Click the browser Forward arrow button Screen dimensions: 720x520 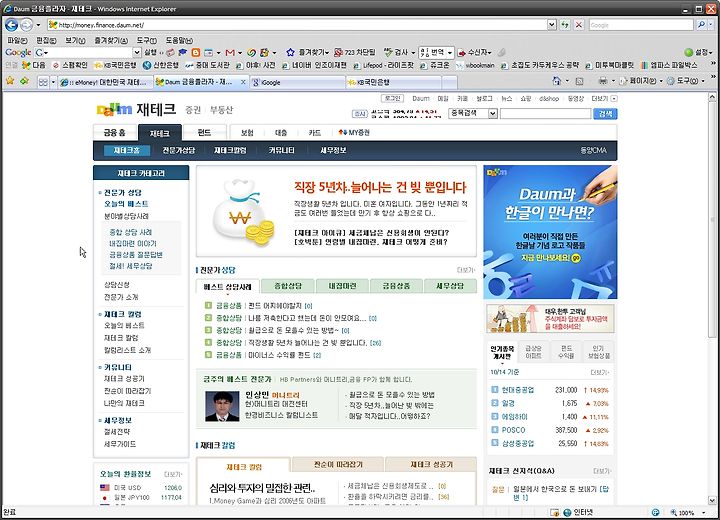[27, 25]
